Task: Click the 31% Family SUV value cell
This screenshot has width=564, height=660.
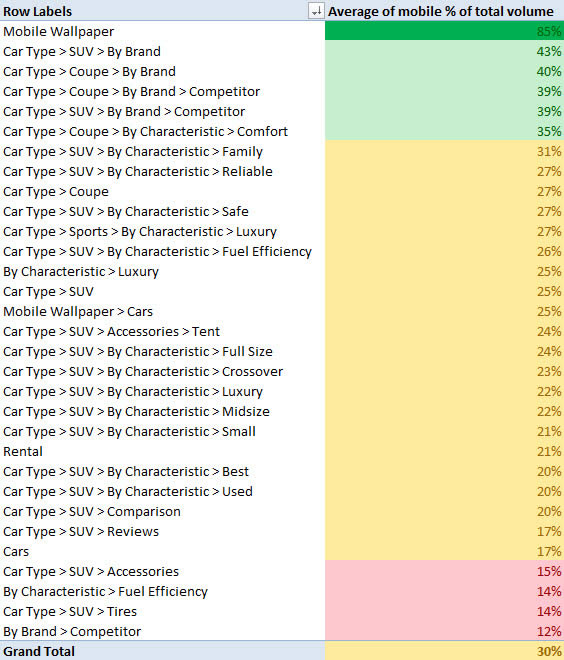Action: pos(444,151)
